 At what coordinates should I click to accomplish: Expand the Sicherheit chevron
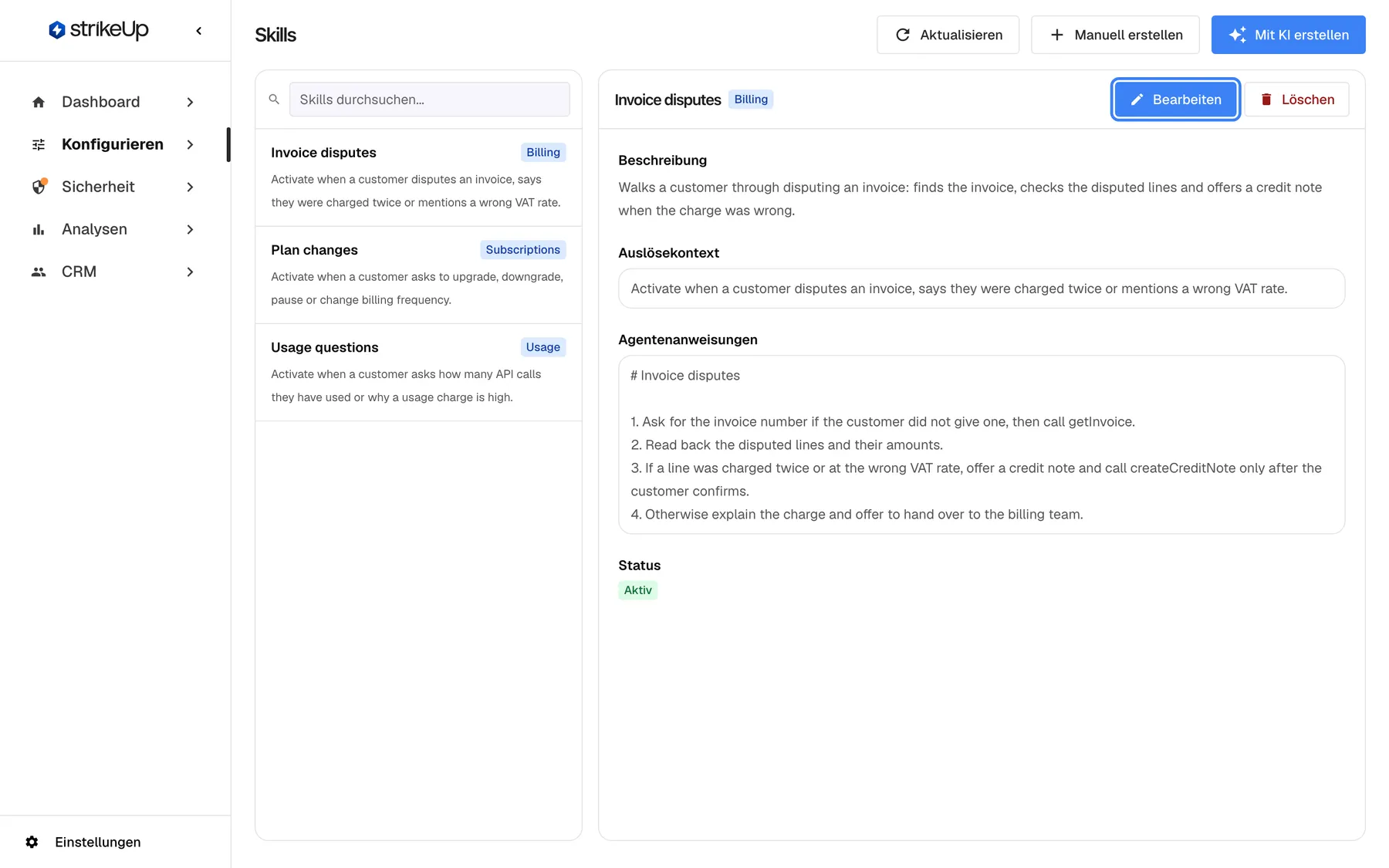pyautogui.click(x=190, y=187)
